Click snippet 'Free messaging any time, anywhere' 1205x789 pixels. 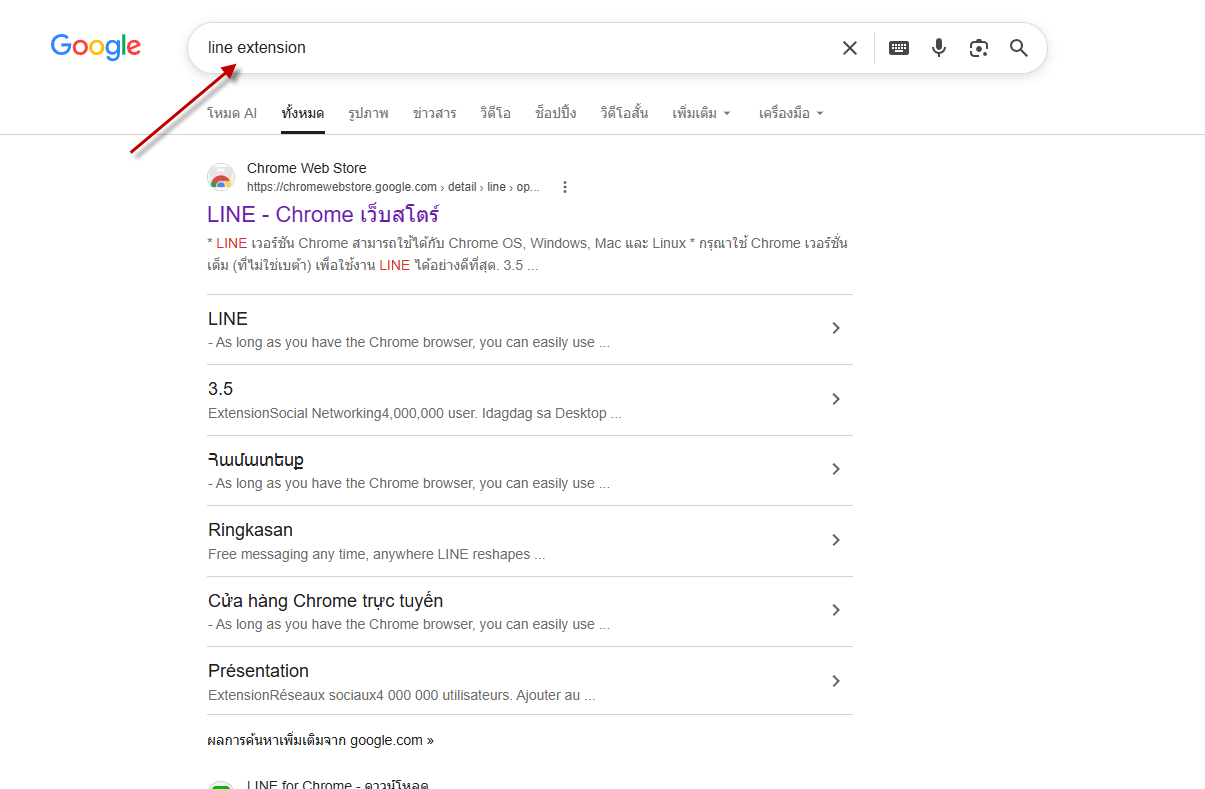tap(321, 554)
